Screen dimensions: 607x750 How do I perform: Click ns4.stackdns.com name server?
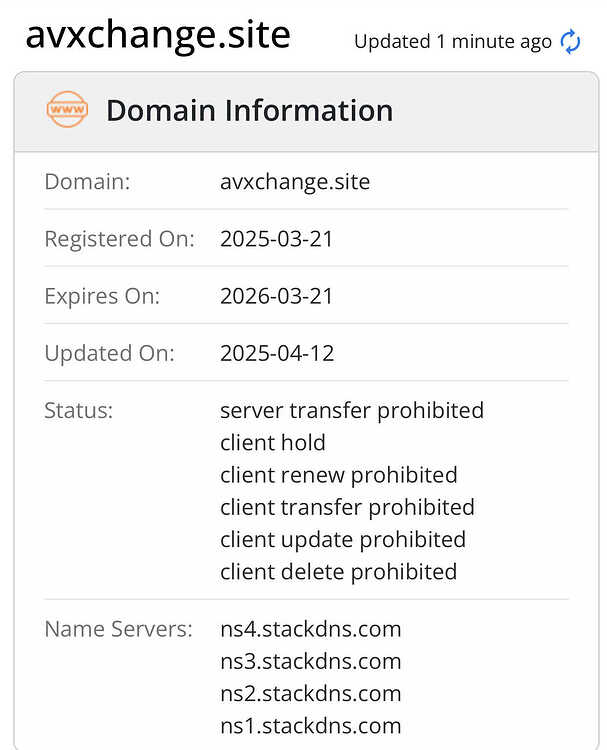[x=310, y=629]
